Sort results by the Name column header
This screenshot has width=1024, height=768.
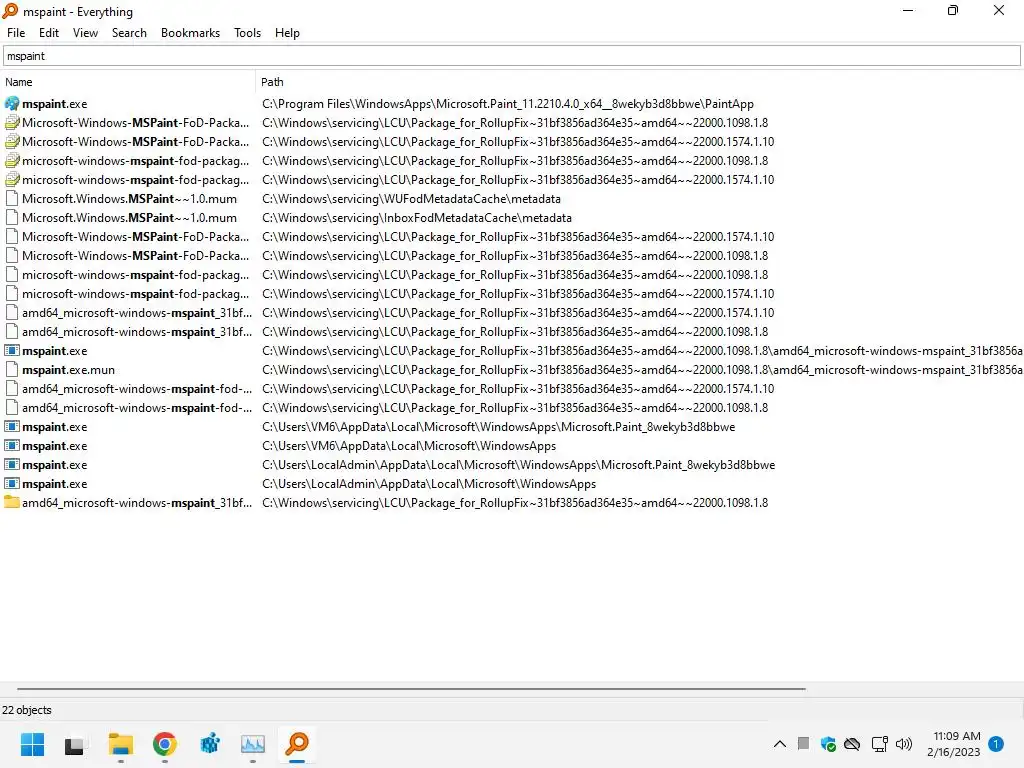click(127, 82)
